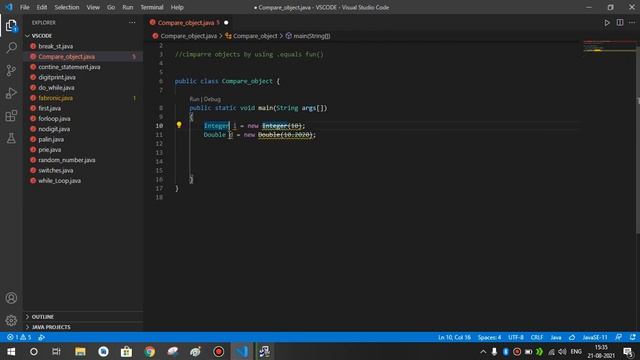
Task: Open the Extensions view
Action: click(11, 116)
